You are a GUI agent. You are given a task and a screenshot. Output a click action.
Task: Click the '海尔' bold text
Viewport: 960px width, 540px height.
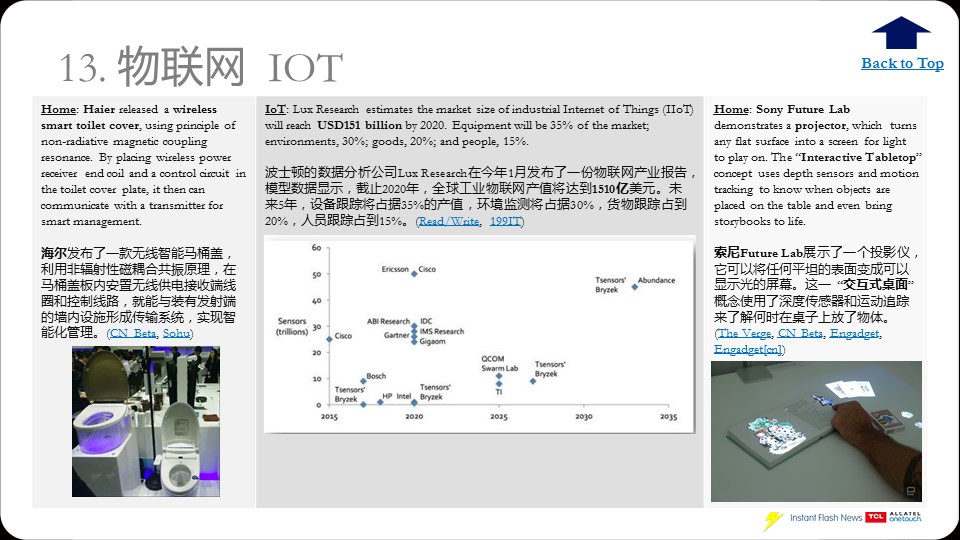(54, 253)
